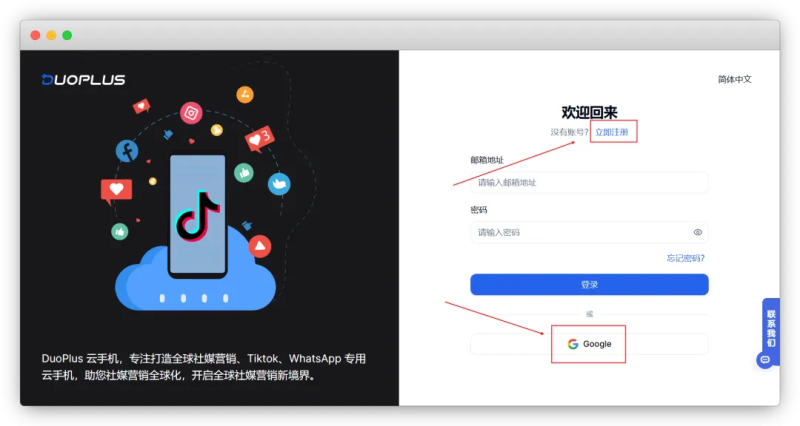This screenshot has width=800, height=426.
Task: Click the 立即注册 register link
Action: pyautogui.click(x=612, y=132)
